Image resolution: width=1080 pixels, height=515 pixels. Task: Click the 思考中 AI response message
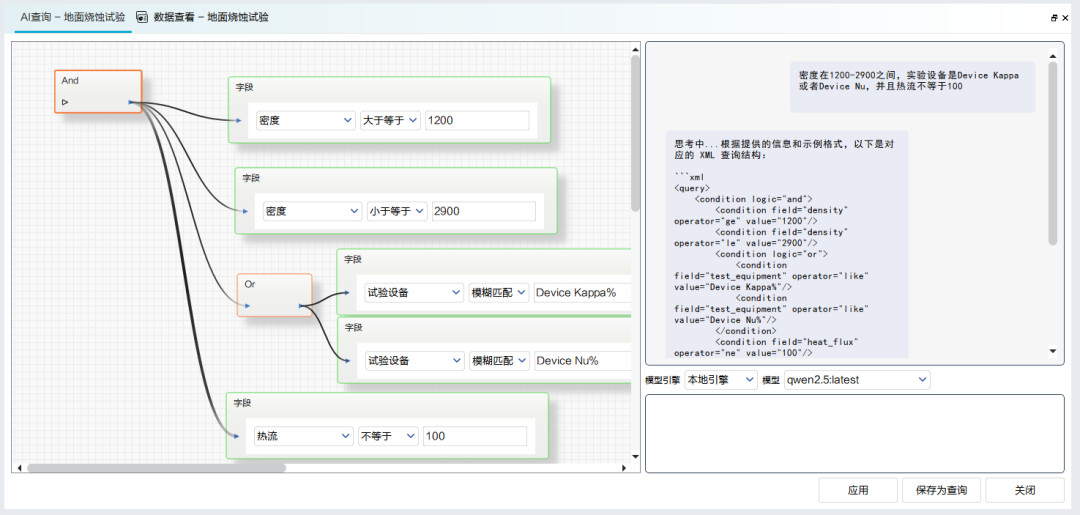(x=787, y=244)
